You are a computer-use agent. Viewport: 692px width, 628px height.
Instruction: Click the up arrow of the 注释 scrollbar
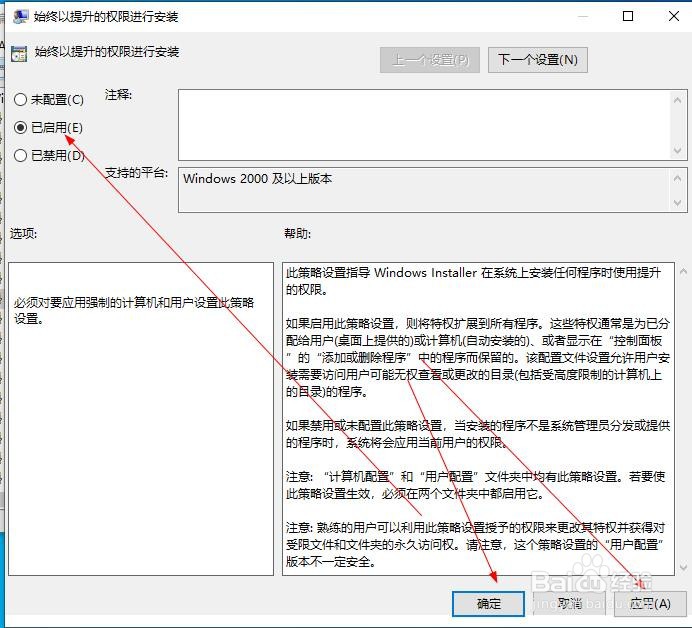677,100
